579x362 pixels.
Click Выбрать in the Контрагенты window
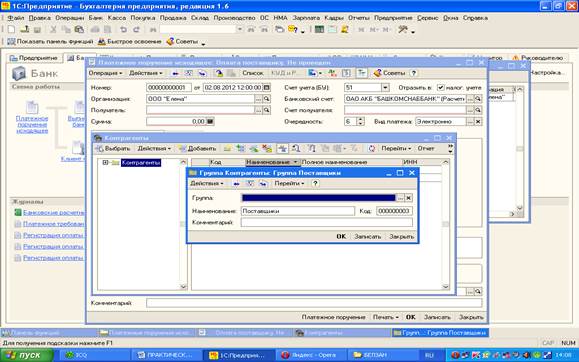coord(113,148)
